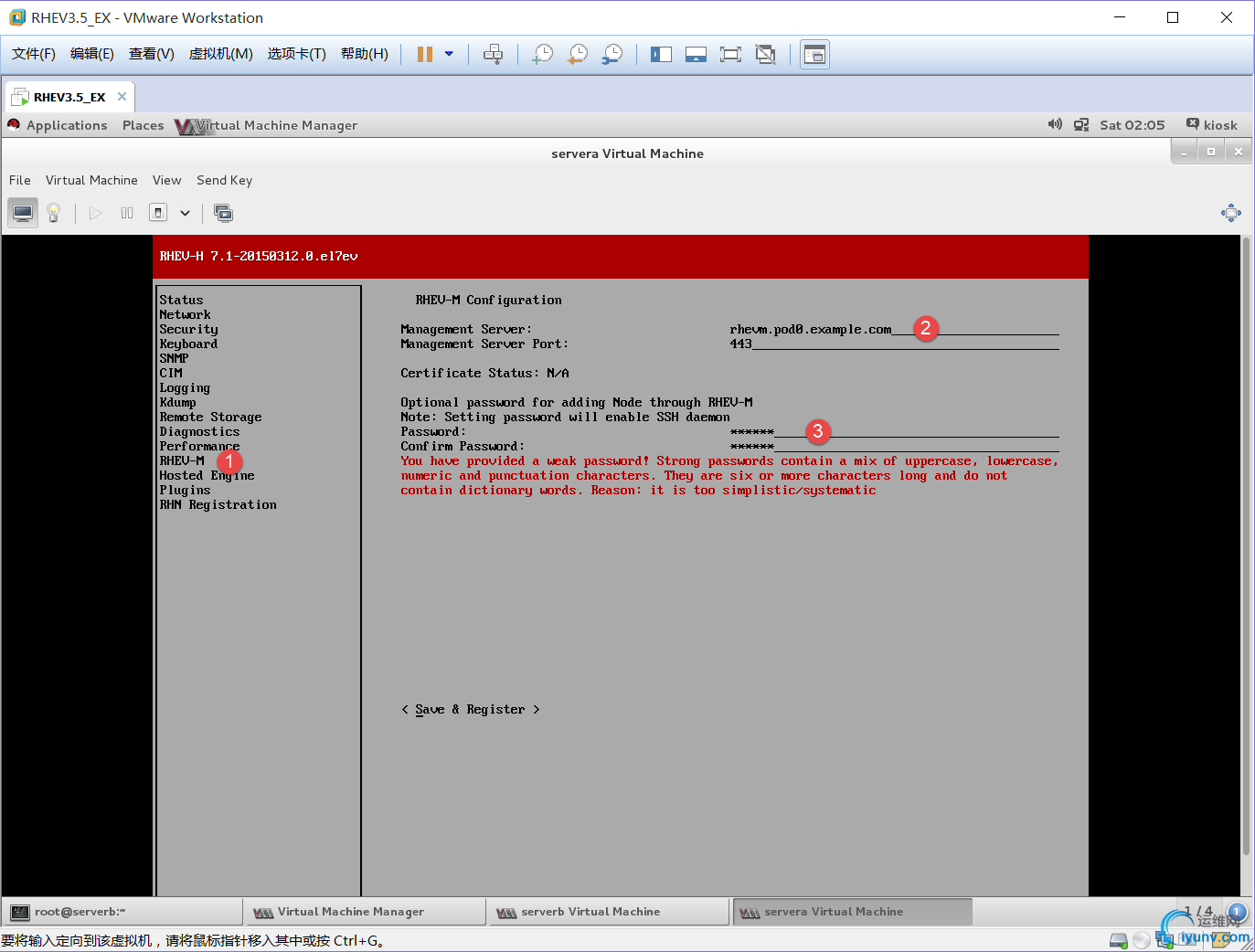Open the 虚拟机(M) menu

click(221, 54)
